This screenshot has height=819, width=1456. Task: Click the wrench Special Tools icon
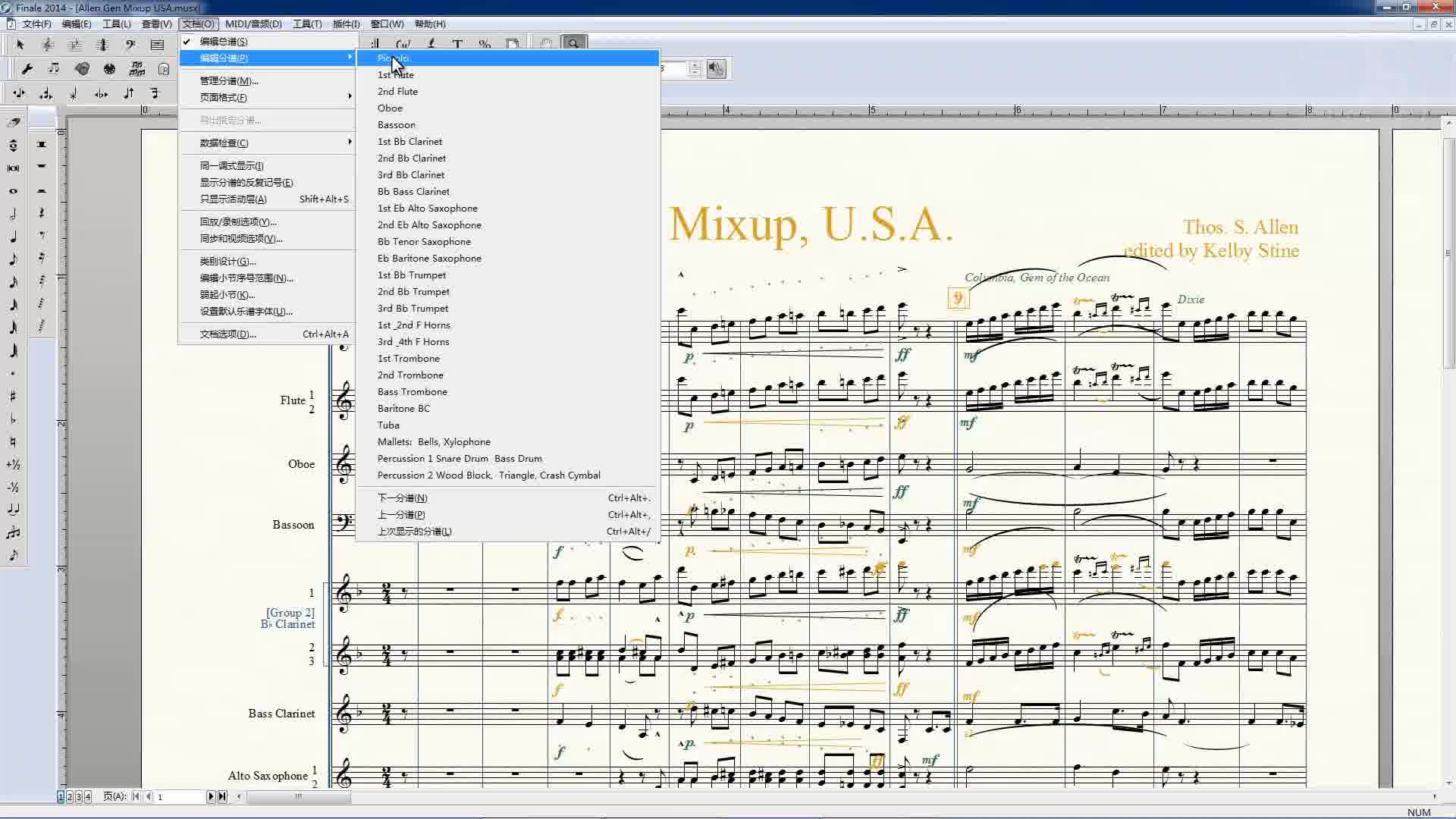27,69
